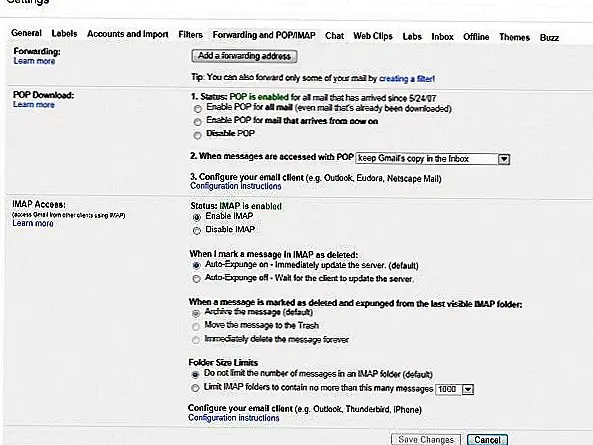This screenshot has height=445, width=593.
Task: Select Limit IMAP folders message count option
Action: click(x=195, y=388)
